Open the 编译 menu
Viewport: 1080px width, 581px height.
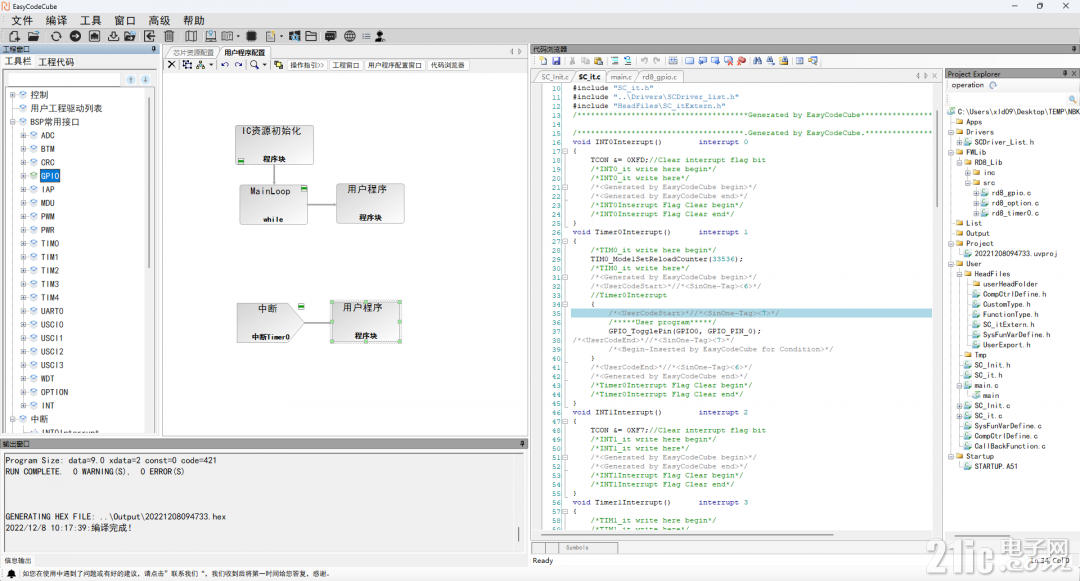tap(56, 21)
